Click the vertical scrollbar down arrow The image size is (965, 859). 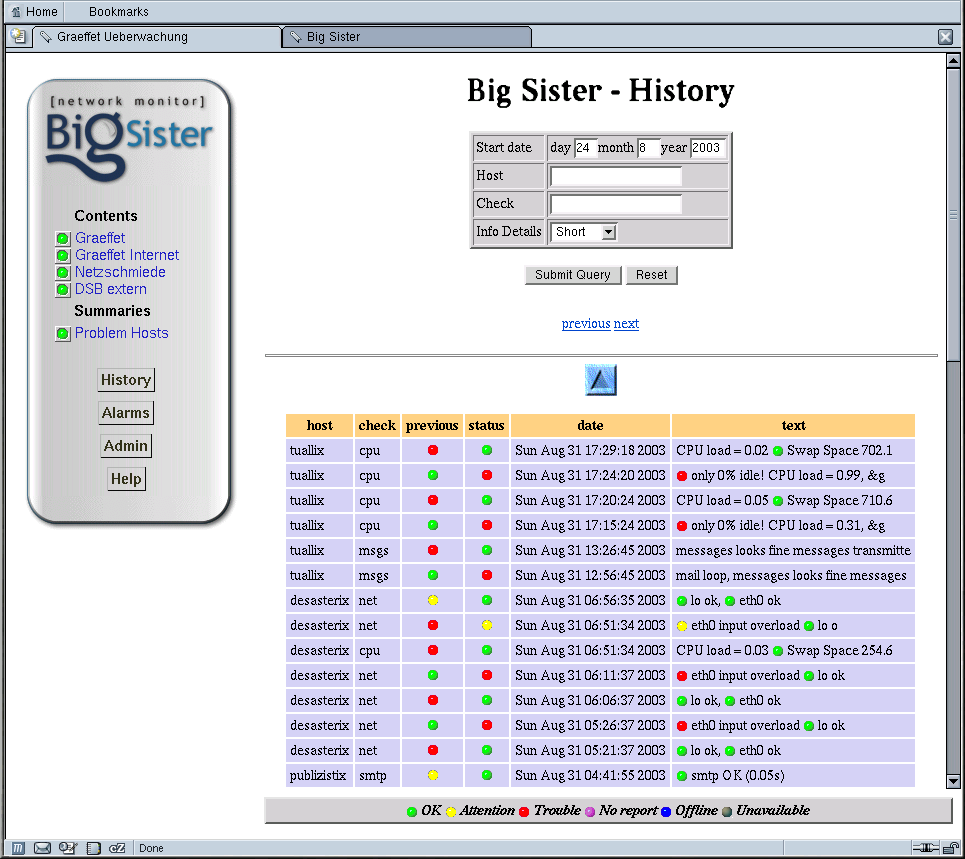click(x=953, y=781)
